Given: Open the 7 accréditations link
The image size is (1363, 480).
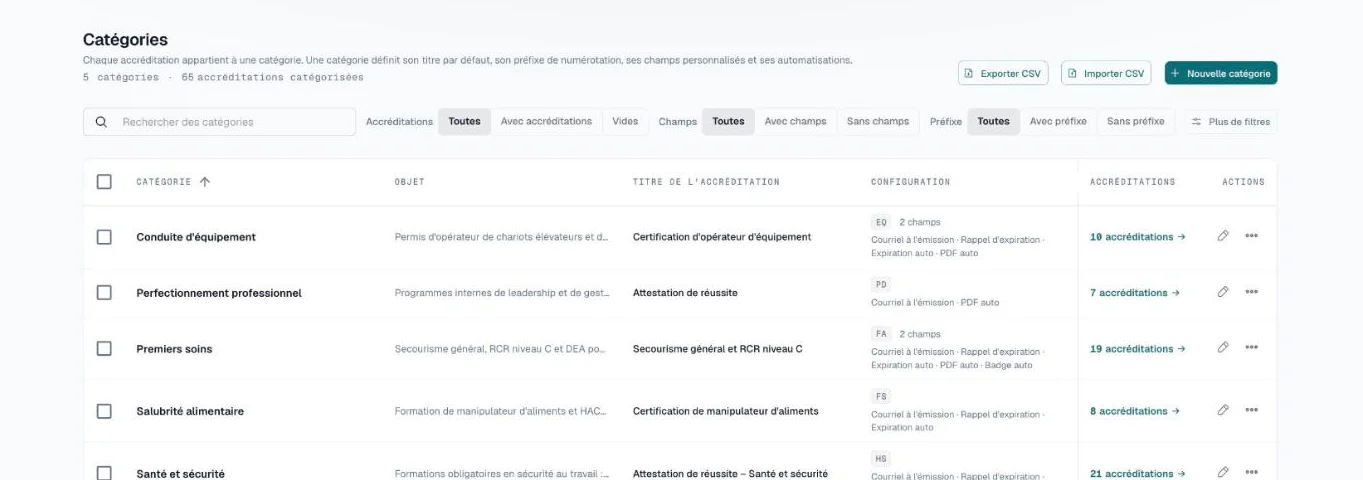Looking at the screenshot, I should click(1134, 293).
